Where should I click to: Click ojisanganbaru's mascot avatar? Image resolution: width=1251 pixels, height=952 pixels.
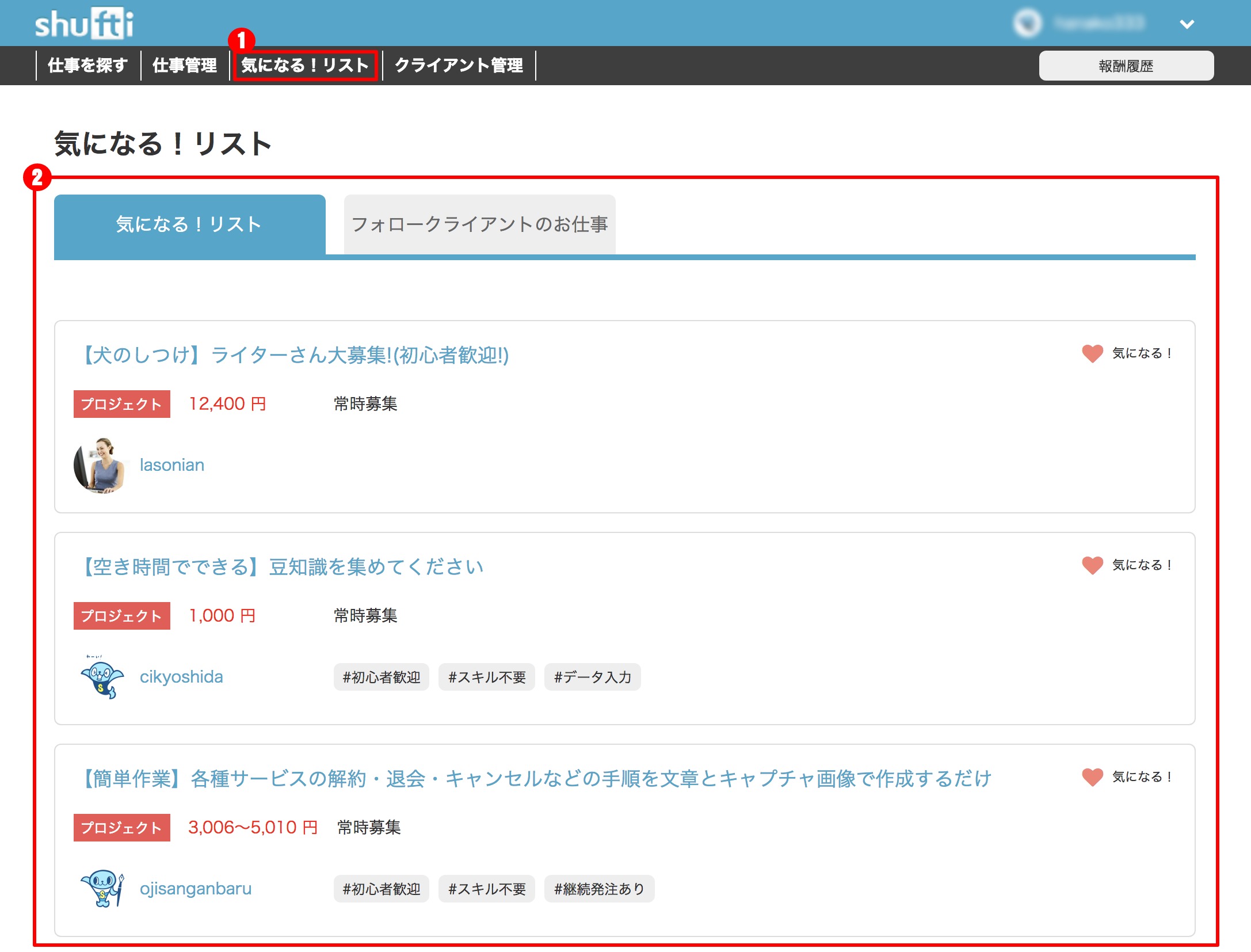[102, 889]
